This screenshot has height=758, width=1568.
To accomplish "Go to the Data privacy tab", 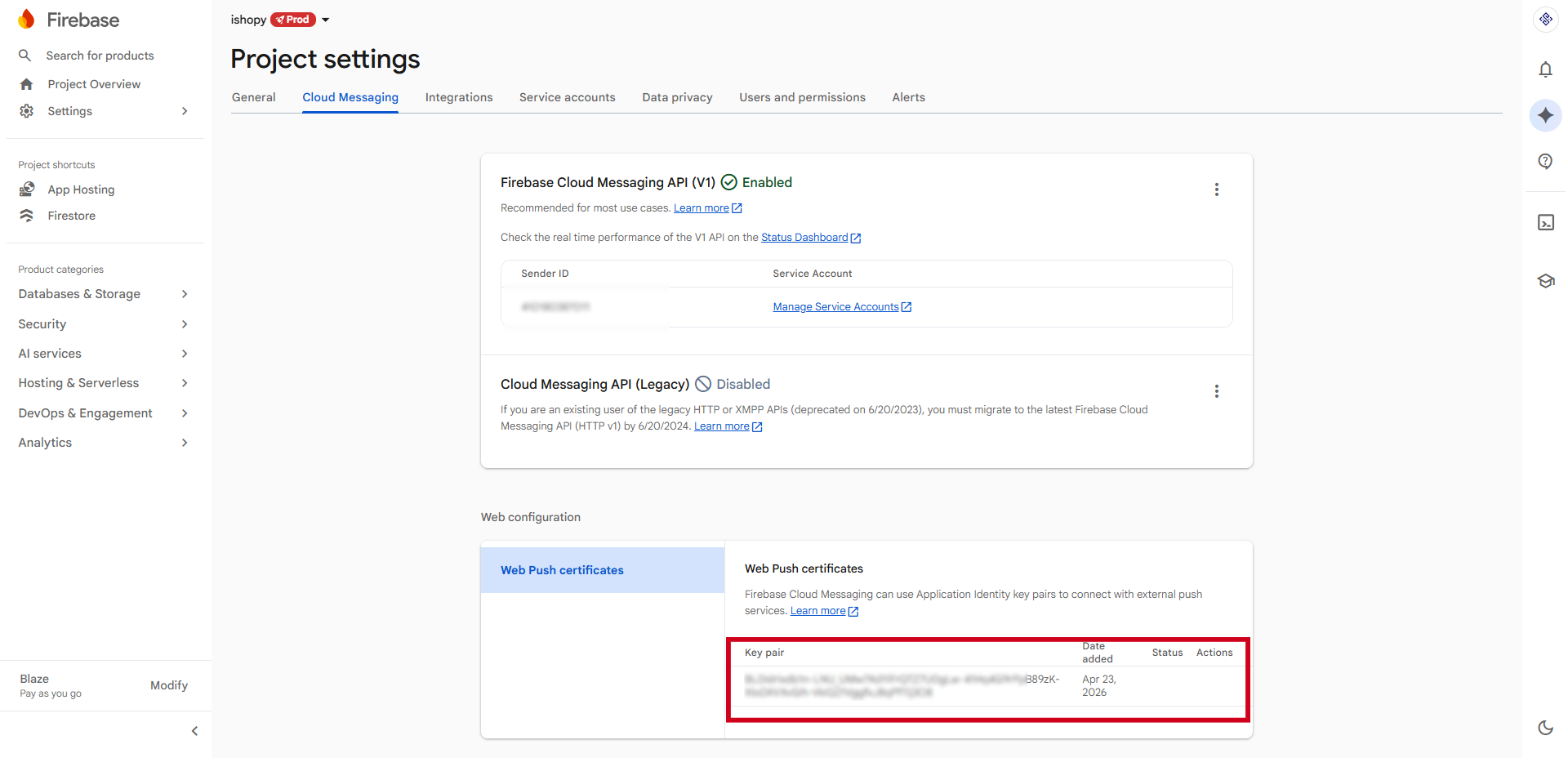I will point(677,97).
